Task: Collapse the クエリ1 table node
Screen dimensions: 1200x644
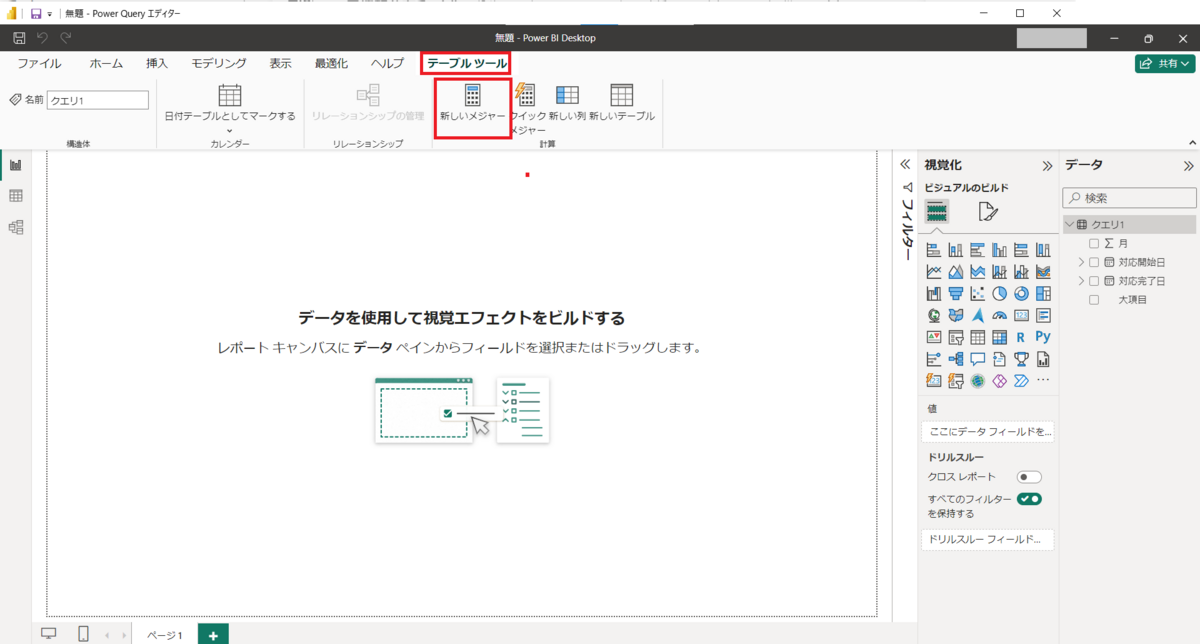Action: [x=1070, y=225]
